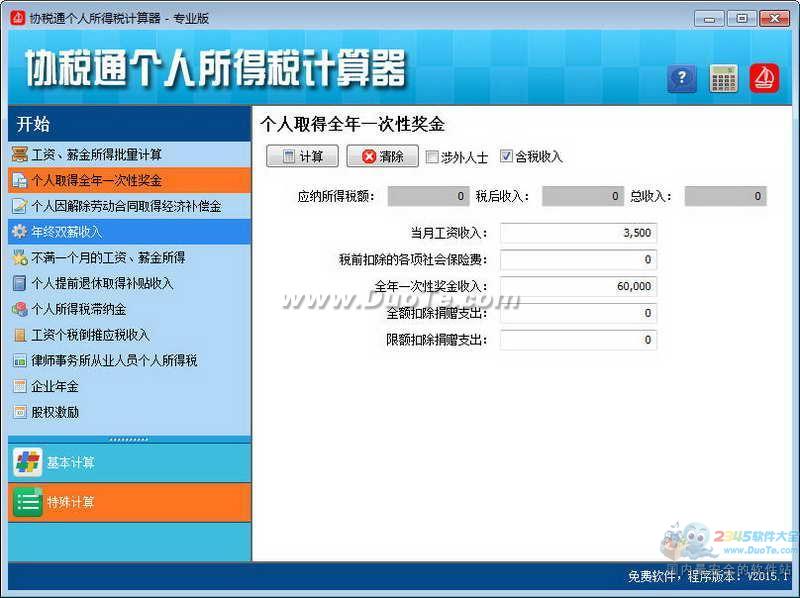Select 律师事务所从业人员个人所得税 item

click(130, 361)
